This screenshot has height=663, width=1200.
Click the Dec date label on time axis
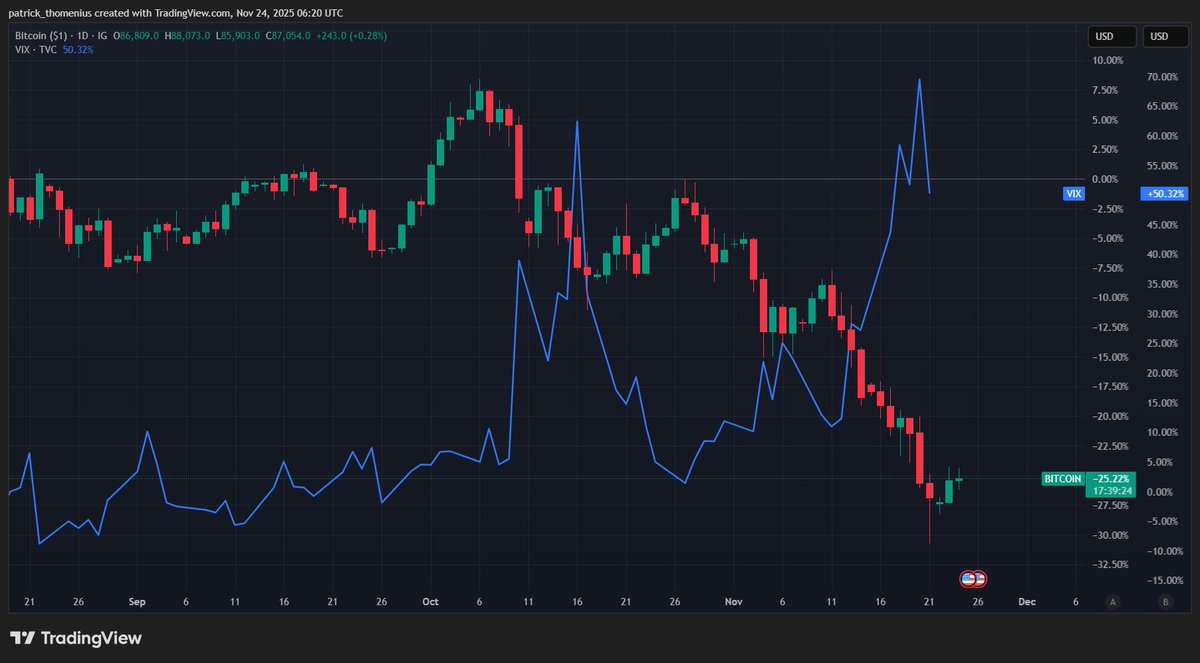click(x=1027, y=602)
